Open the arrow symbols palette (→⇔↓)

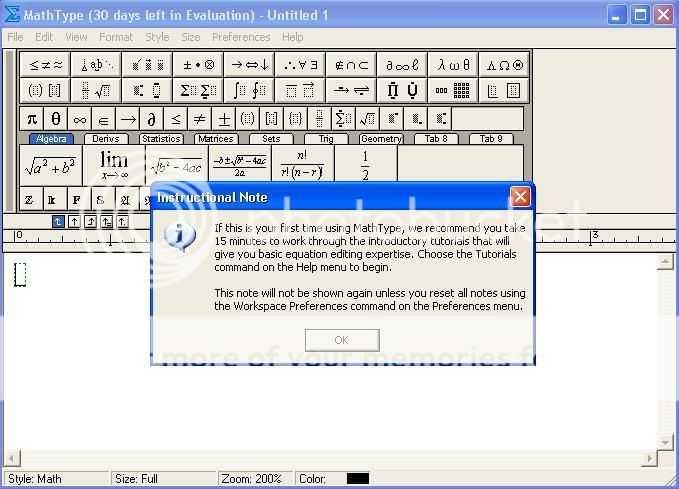click(x=246, y=65)
